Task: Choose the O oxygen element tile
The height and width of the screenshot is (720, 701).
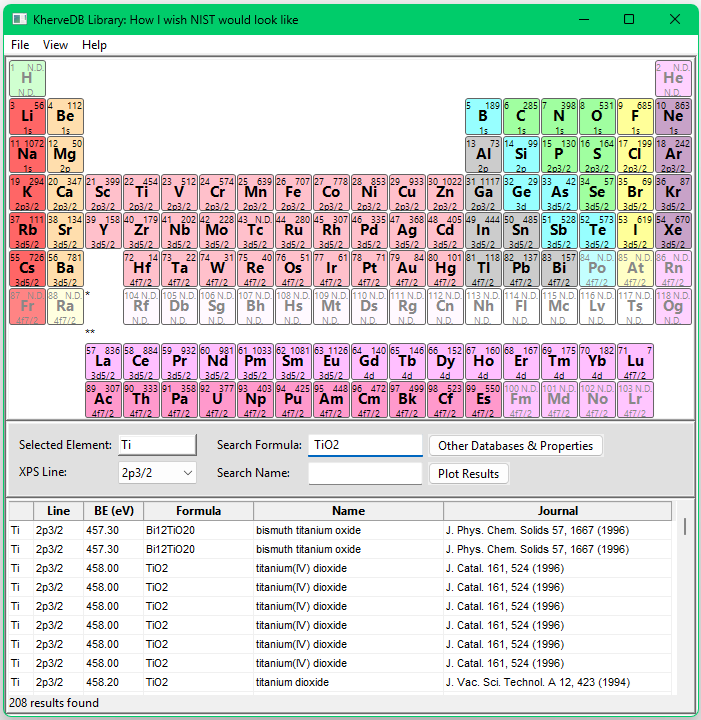Action: pyautogui.click(x=597, y=117)
